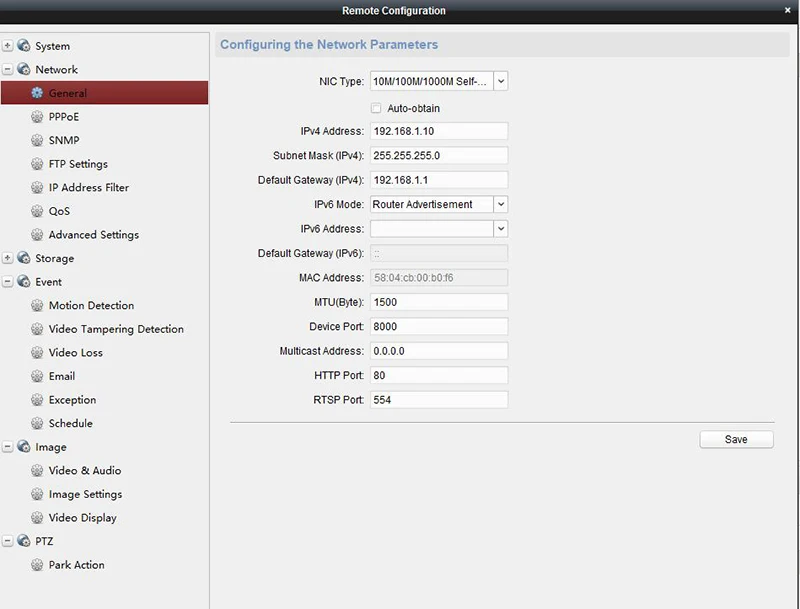The width and height of the screenshot is (800, 609).
Task: Open Video Tampering Detection settings
Action: (116, 329)
